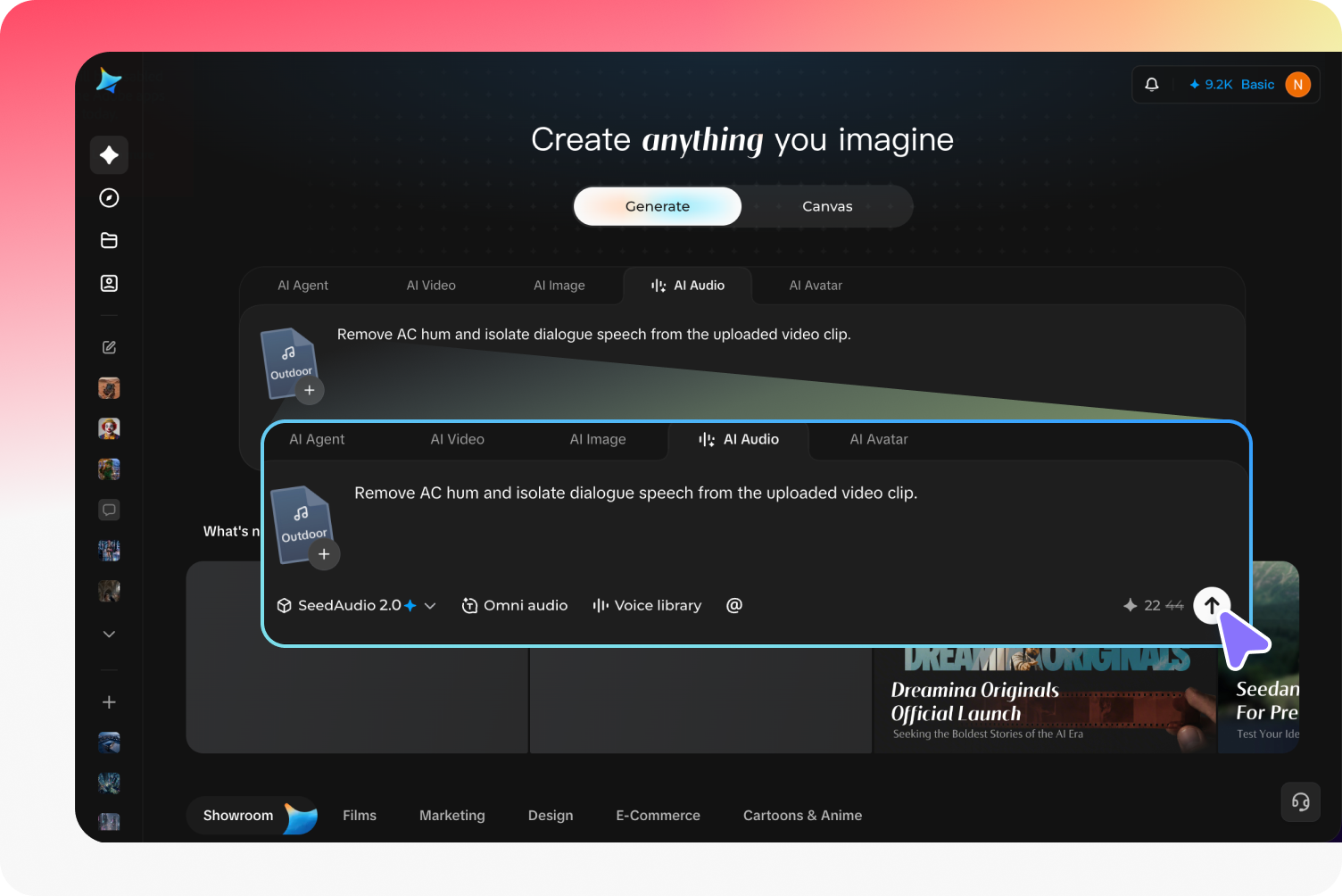Open the chat bubble icon in the sidebar
This screenshot has width=1342, height=896.
coord(109,510)
